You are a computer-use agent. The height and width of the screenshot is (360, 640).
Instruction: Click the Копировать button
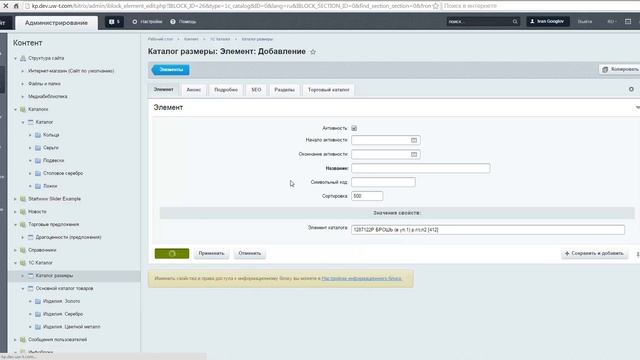620,69
